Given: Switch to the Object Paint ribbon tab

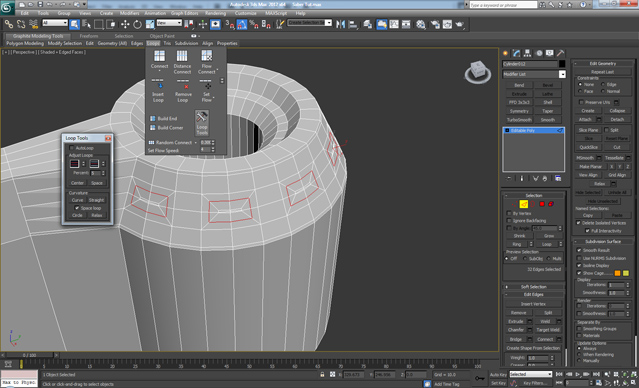Looking at the screenshot, I should coord(162,36).
